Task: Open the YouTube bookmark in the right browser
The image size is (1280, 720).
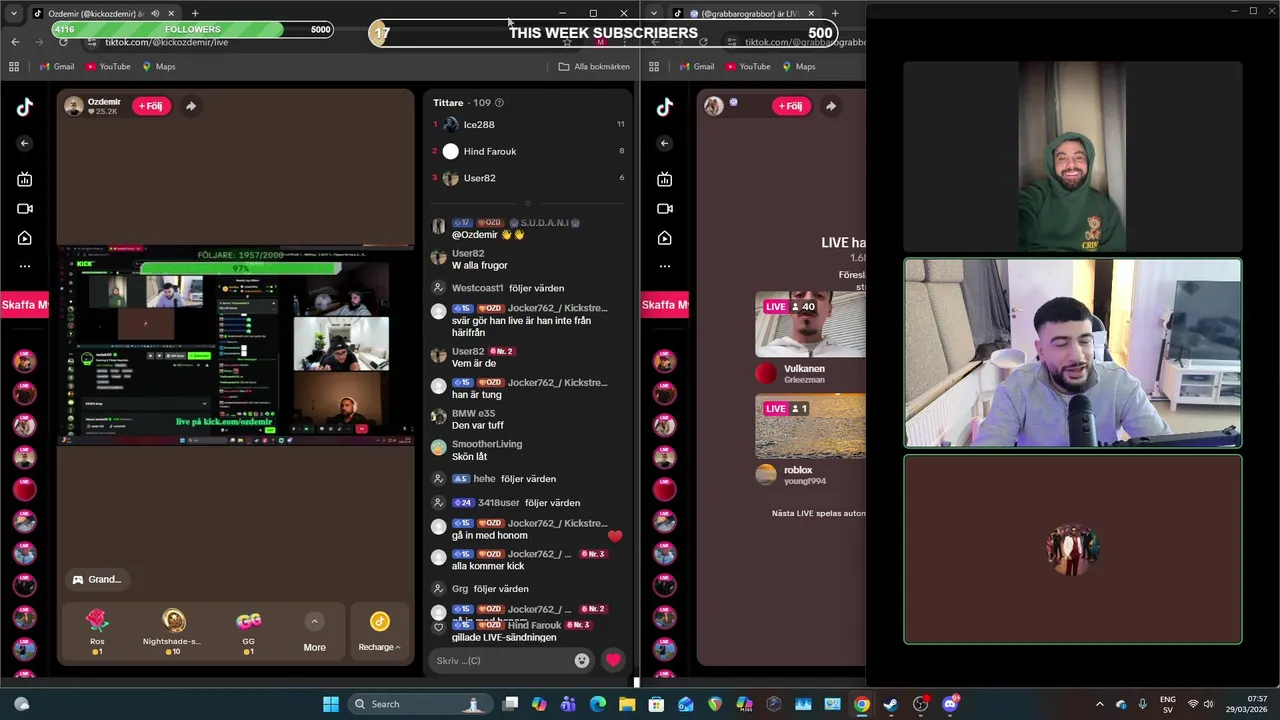Action: 748,67
